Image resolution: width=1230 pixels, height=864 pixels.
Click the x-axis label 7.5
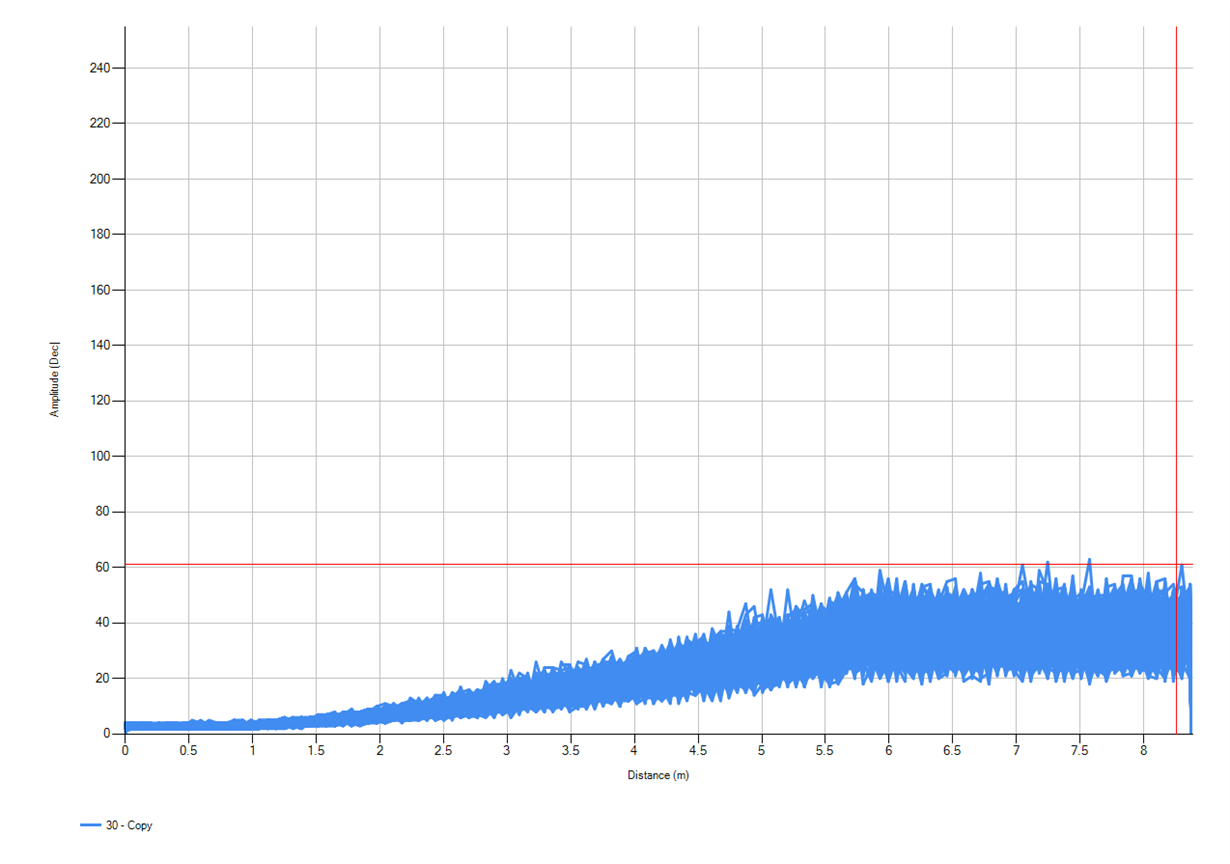coord(1080,748)
